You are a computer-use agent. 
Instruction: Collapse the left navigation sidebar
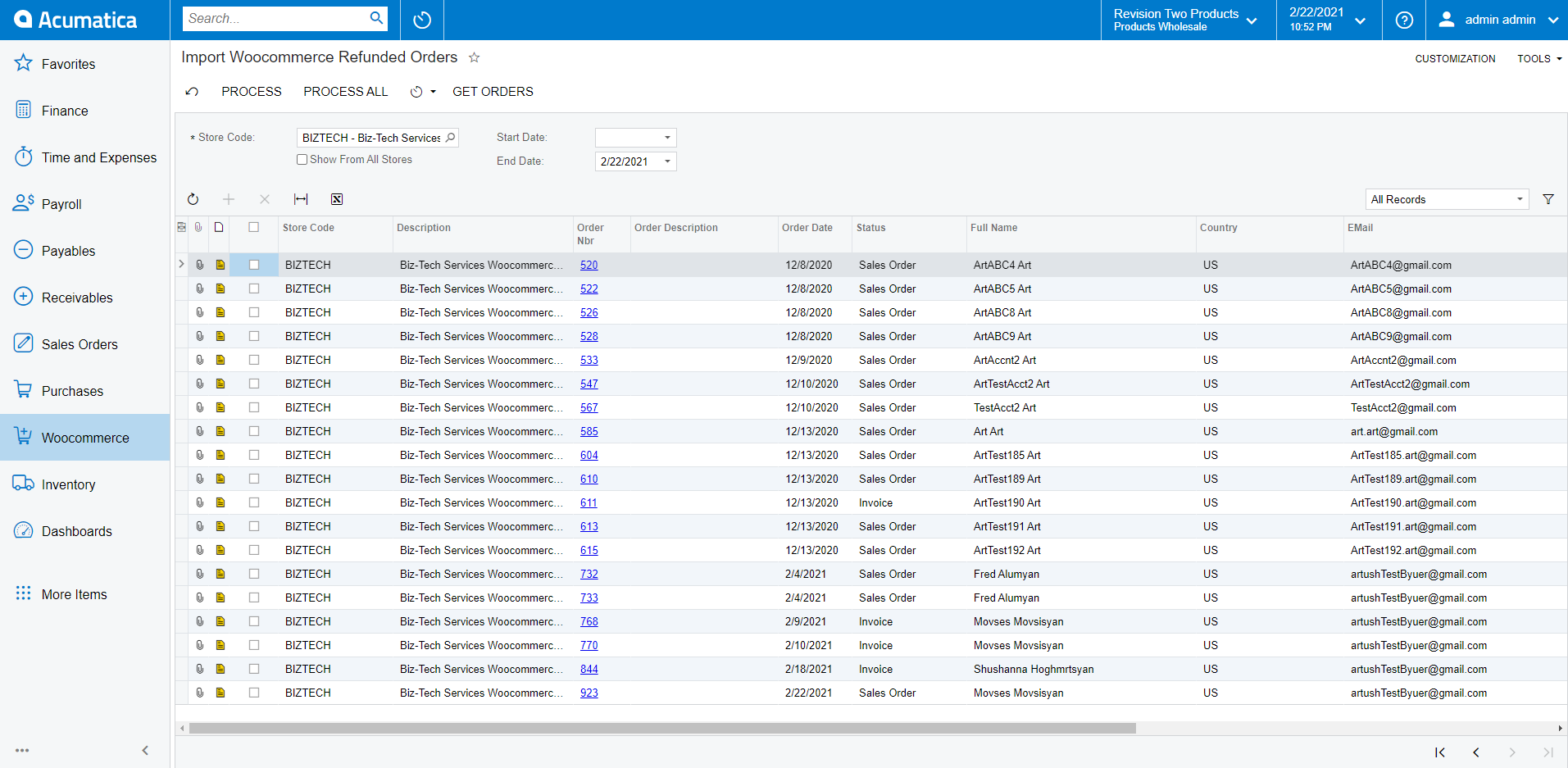coord(145,750)
